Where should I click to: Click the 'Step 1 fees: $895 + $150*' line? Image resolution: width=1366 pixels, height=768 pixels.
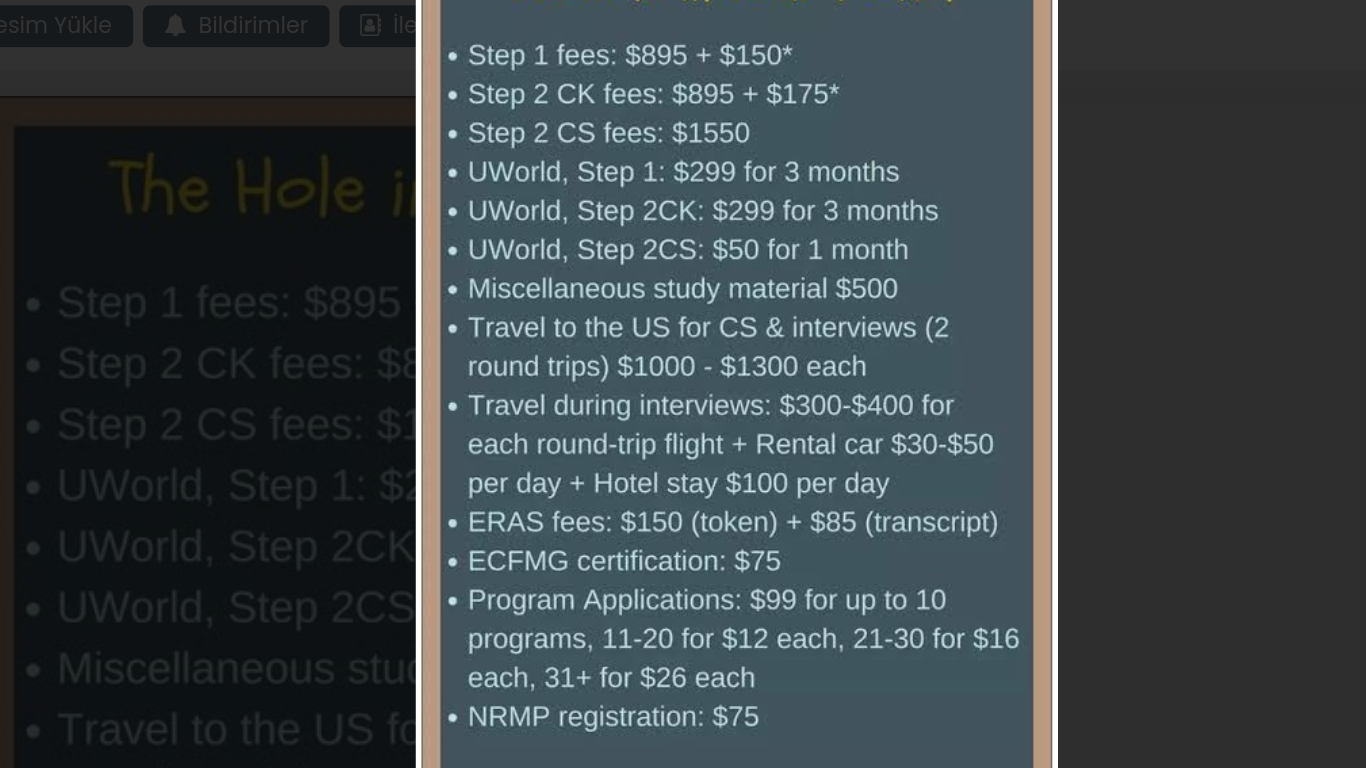pos(630,56)
